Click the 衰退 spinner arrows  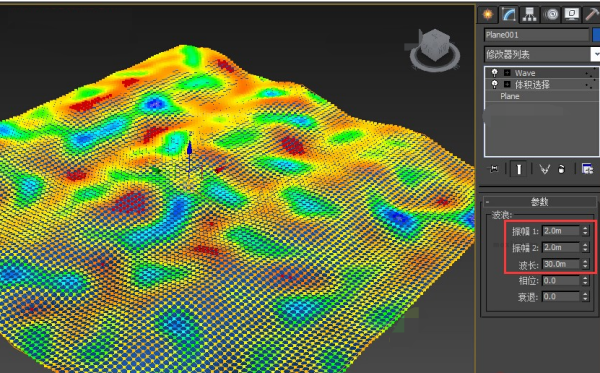tap(585, 296)
